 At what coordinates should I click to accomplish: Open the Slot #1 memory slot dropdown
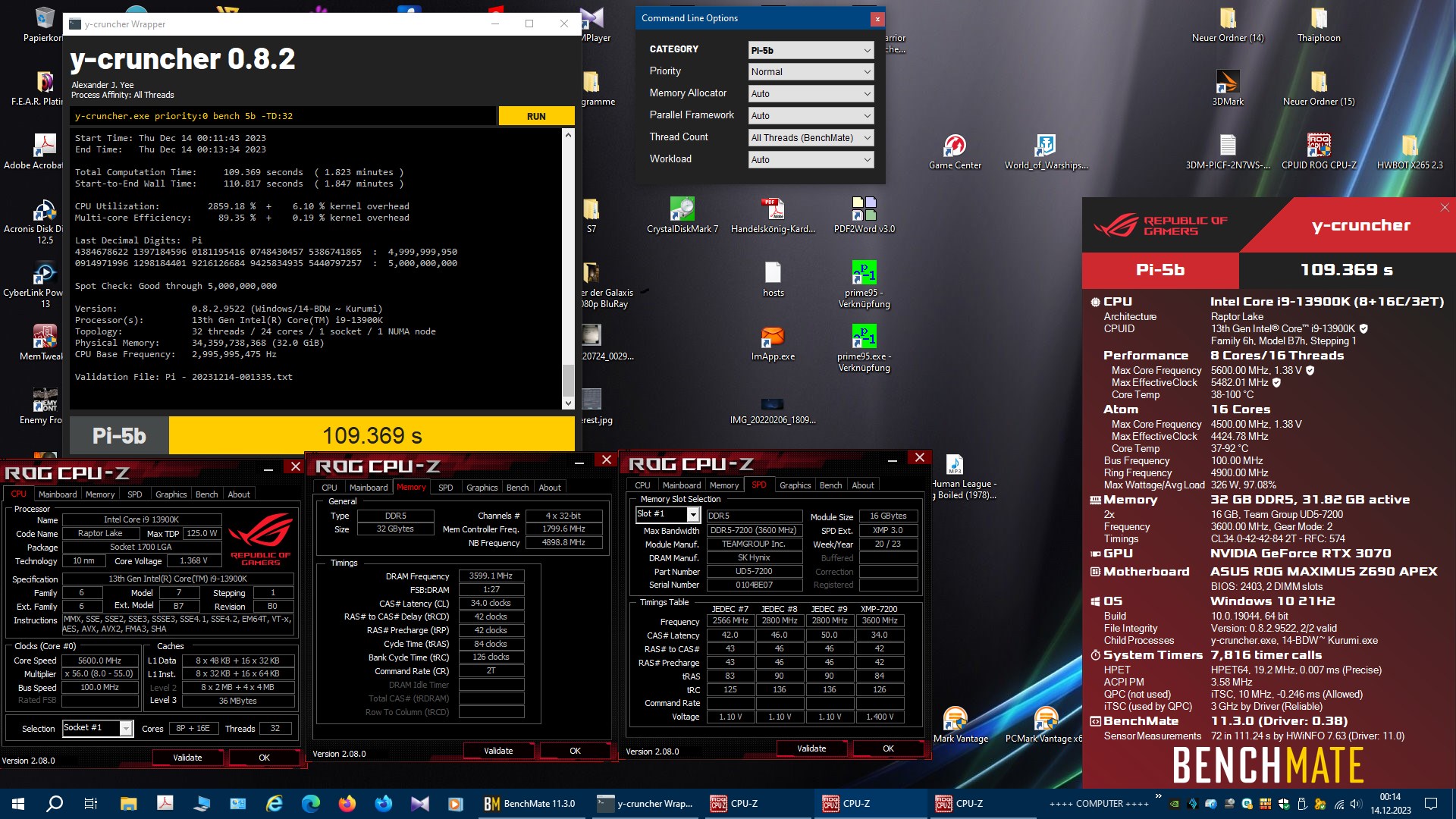coord(667,514)
